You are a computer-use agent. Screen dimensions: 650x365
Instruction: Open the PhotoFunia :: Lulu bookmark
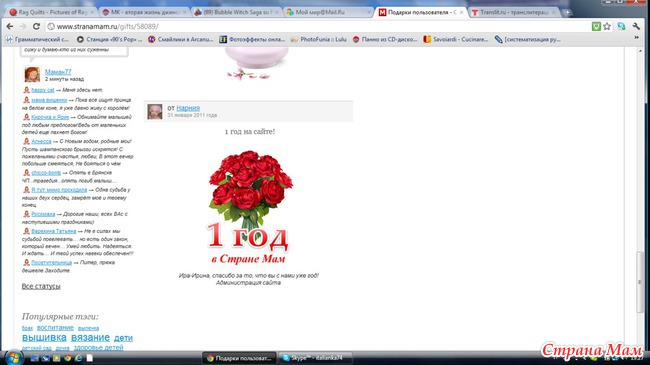(x=318, y=39)
